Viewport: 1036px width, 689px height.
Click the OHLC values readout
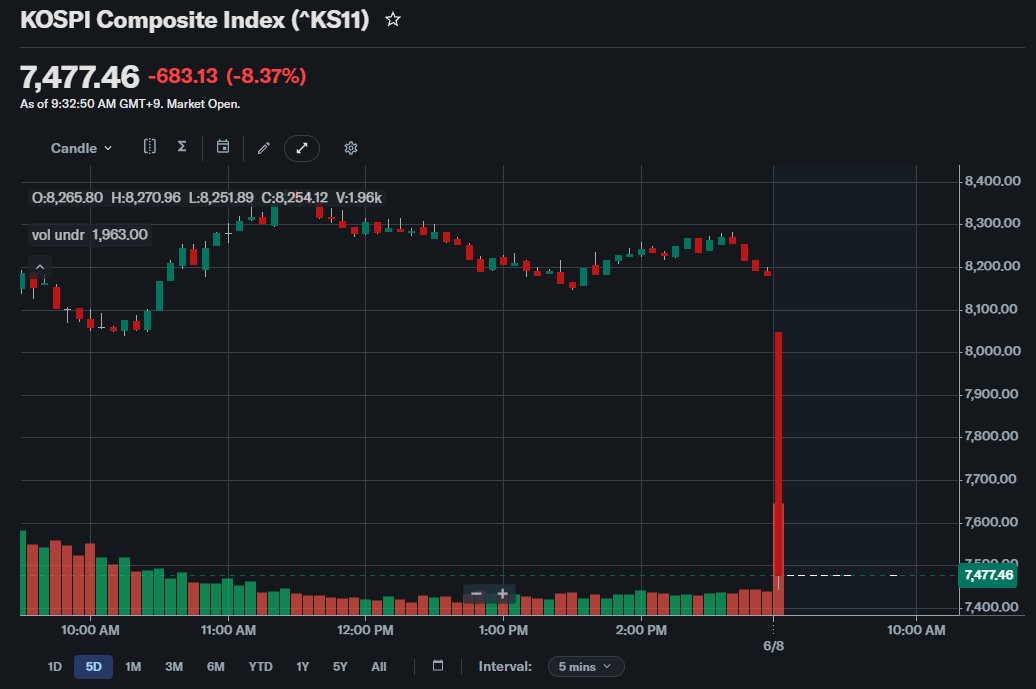tap(207, 198)
